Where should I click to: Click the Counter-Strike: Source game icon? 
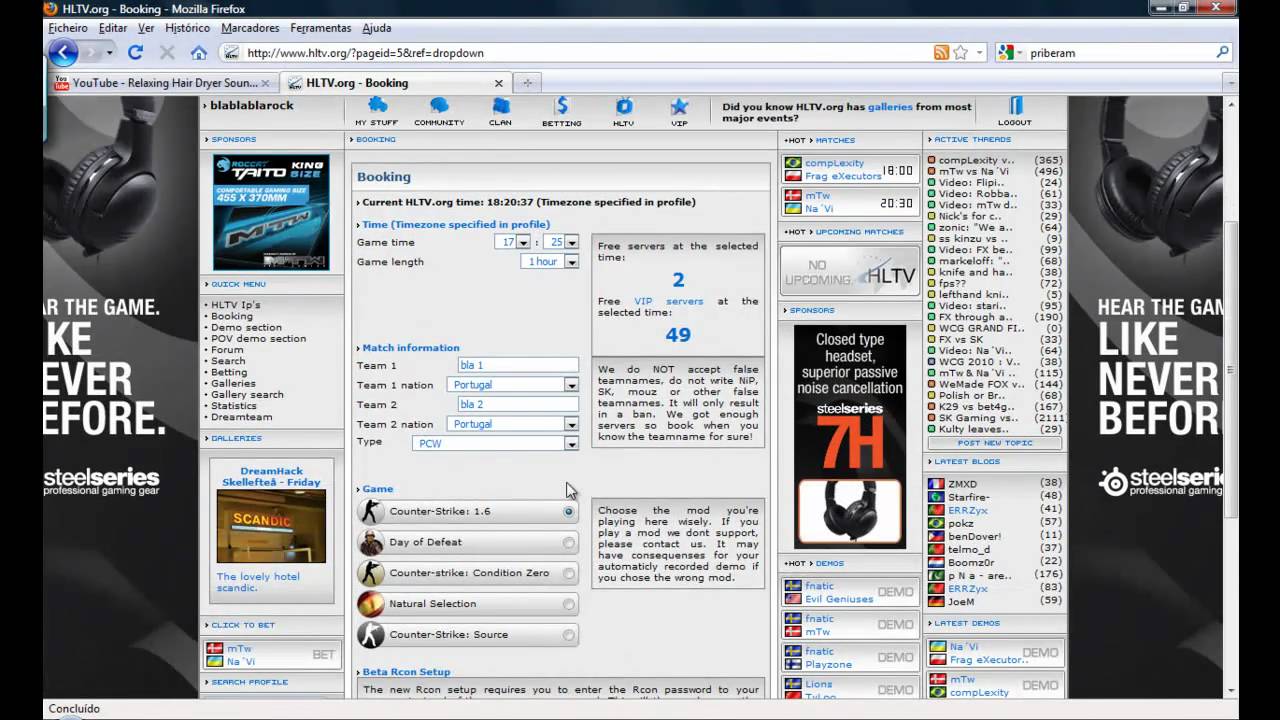point(371,634)
